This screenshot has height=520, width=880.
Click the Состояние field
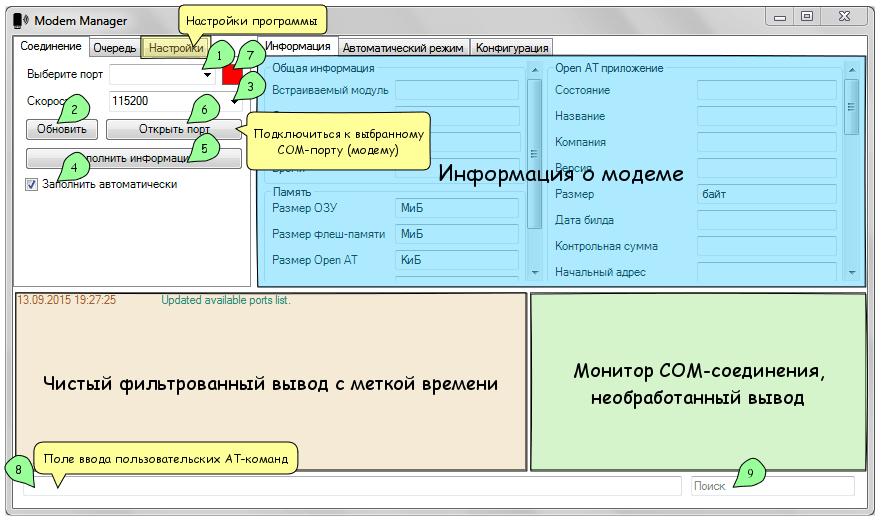[767, 90]
